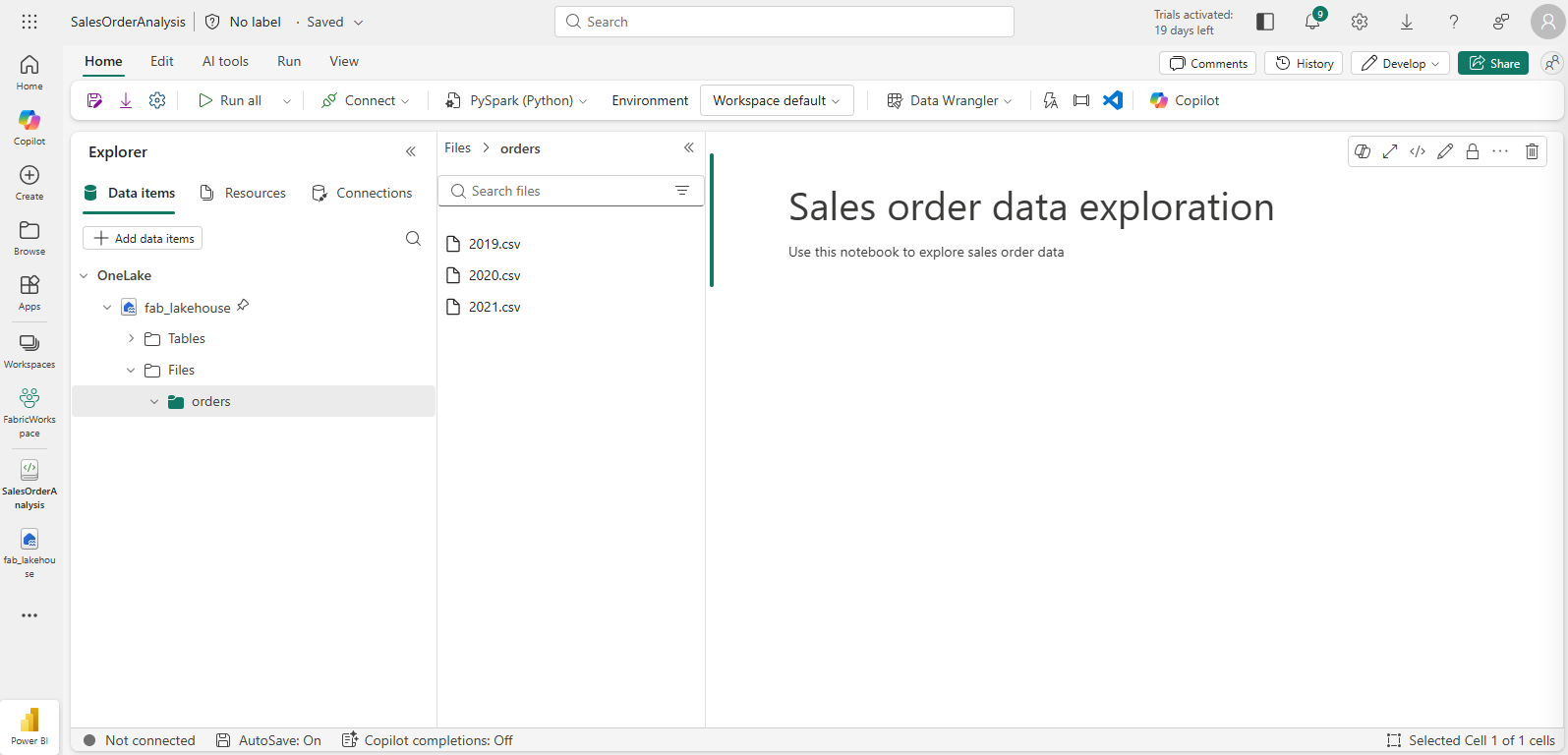
Task: Click the Share button
Action: click(x=1493, y=63)
